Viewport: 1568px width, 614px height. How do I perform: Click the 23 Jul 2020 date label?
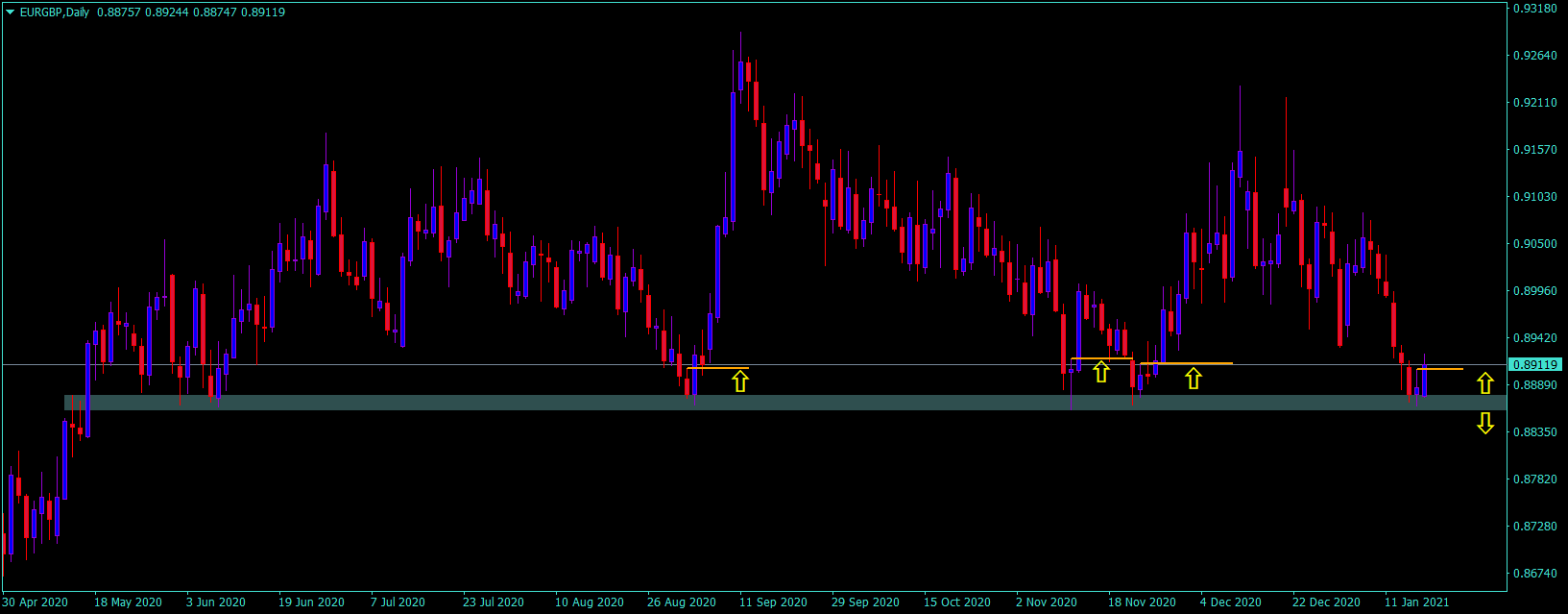click(494, 602)
